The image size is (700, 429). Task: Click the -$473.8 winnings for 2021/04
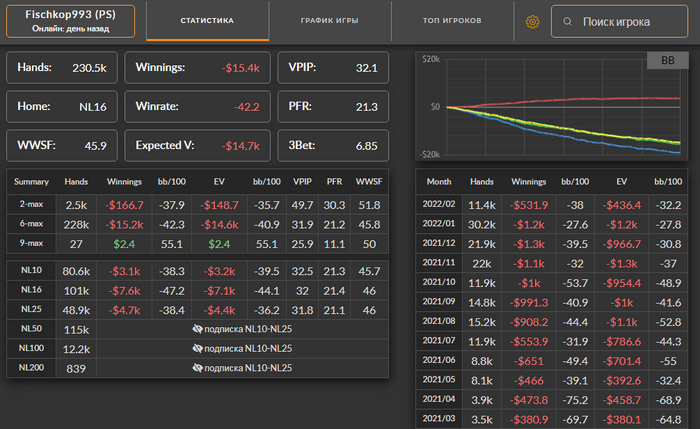click(529, 400)
